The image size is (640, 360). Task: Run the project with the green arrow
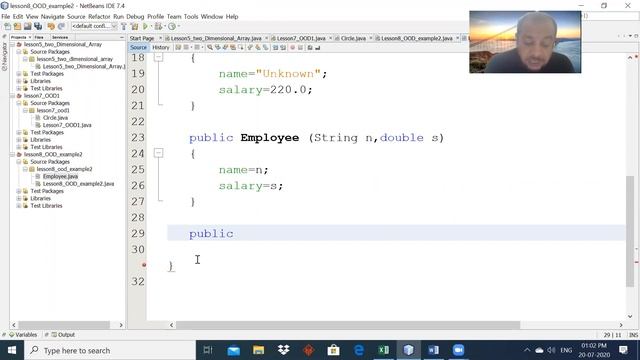coord(145,27)
